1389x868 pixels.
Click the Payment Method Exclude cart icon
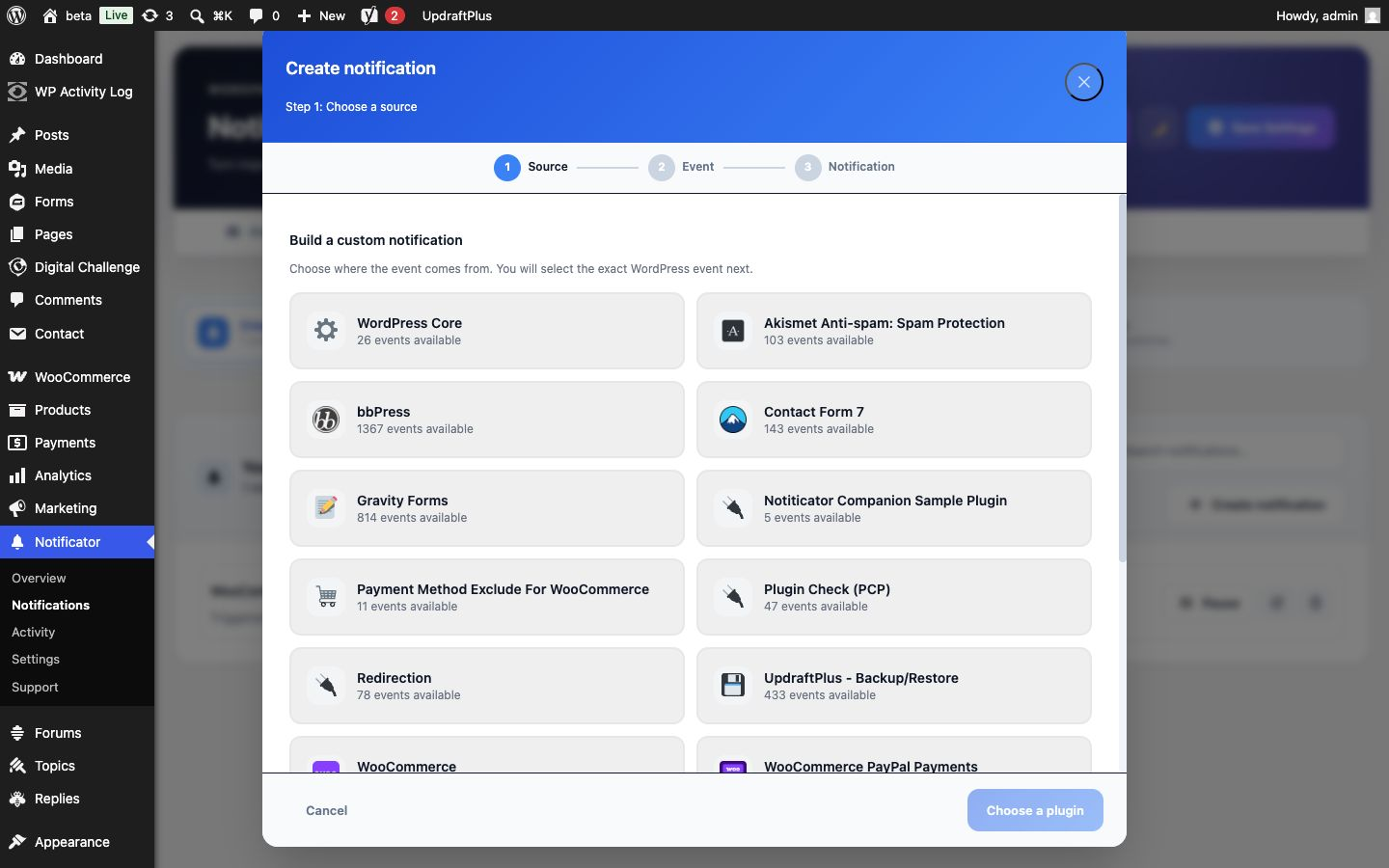click(x=326, y=596)
